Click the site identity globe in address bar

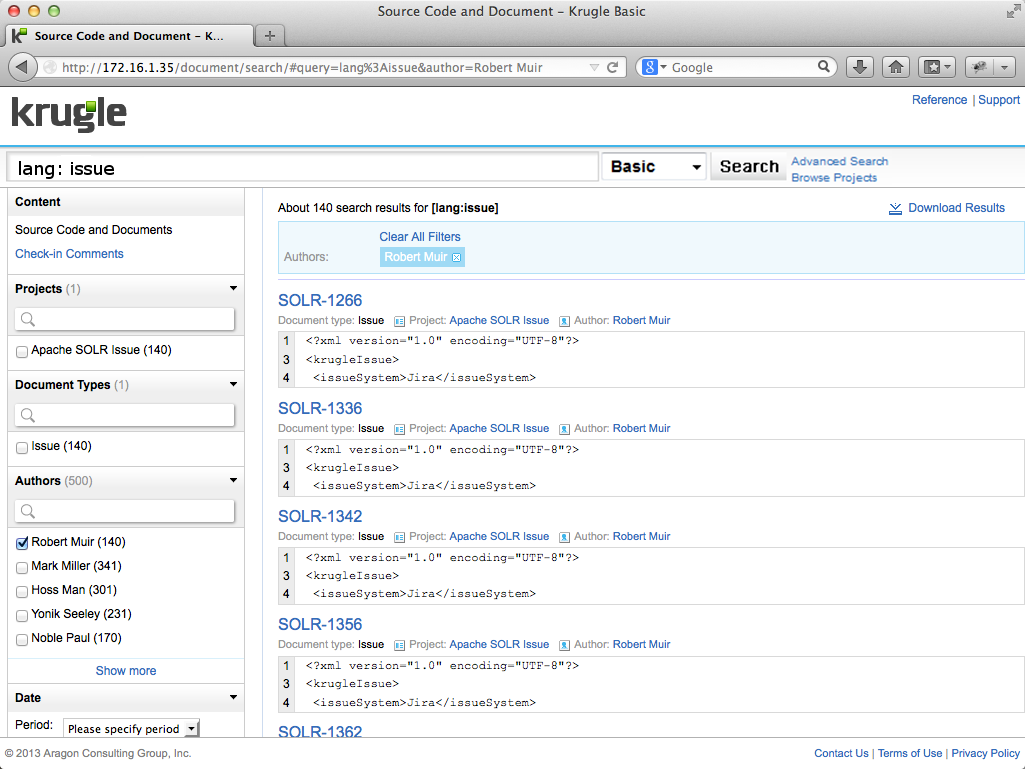tap(50, 67)
